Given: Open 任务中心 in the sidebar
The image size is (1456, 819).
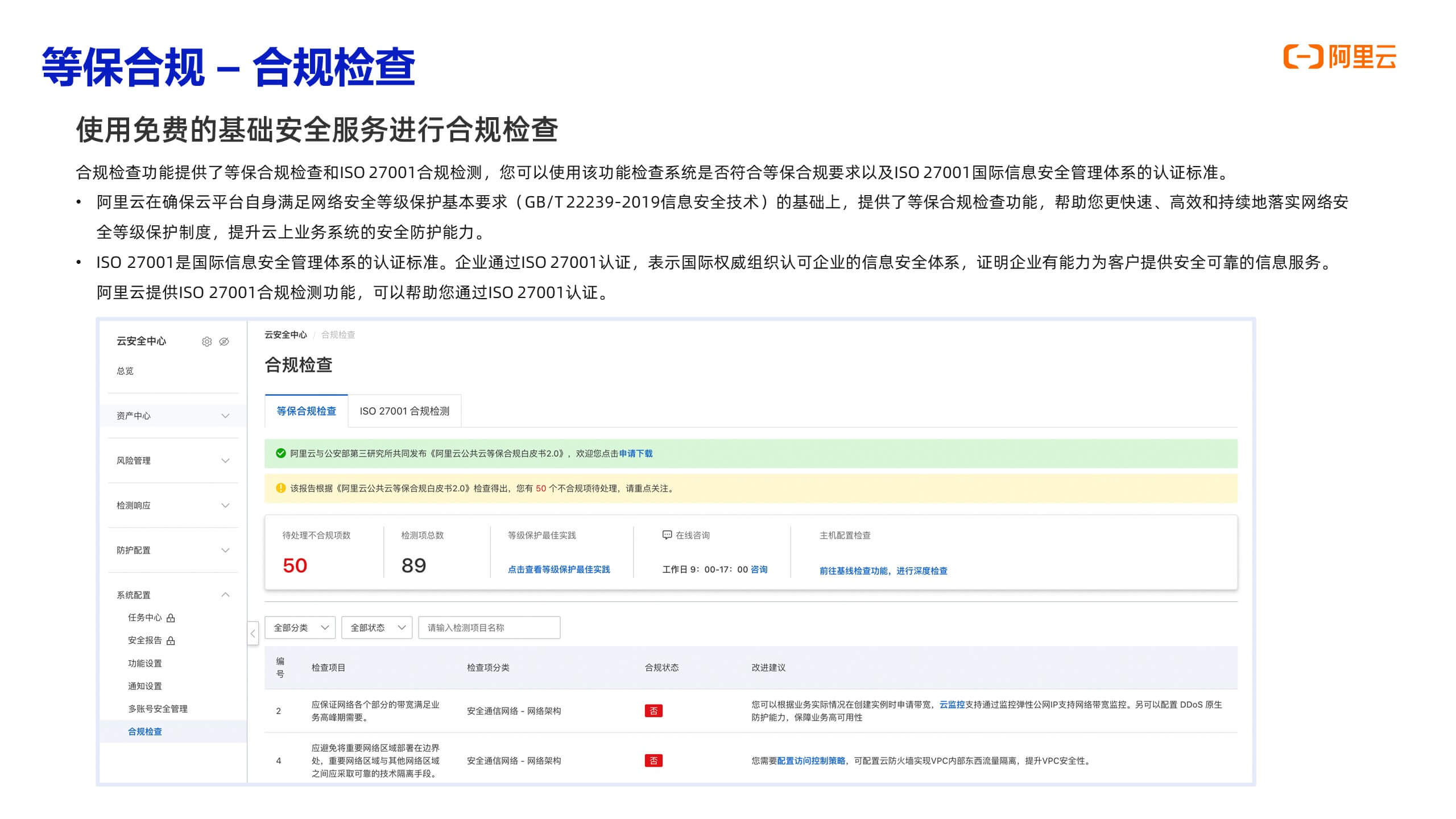Looking at the screenshot, I should (144, 618).
